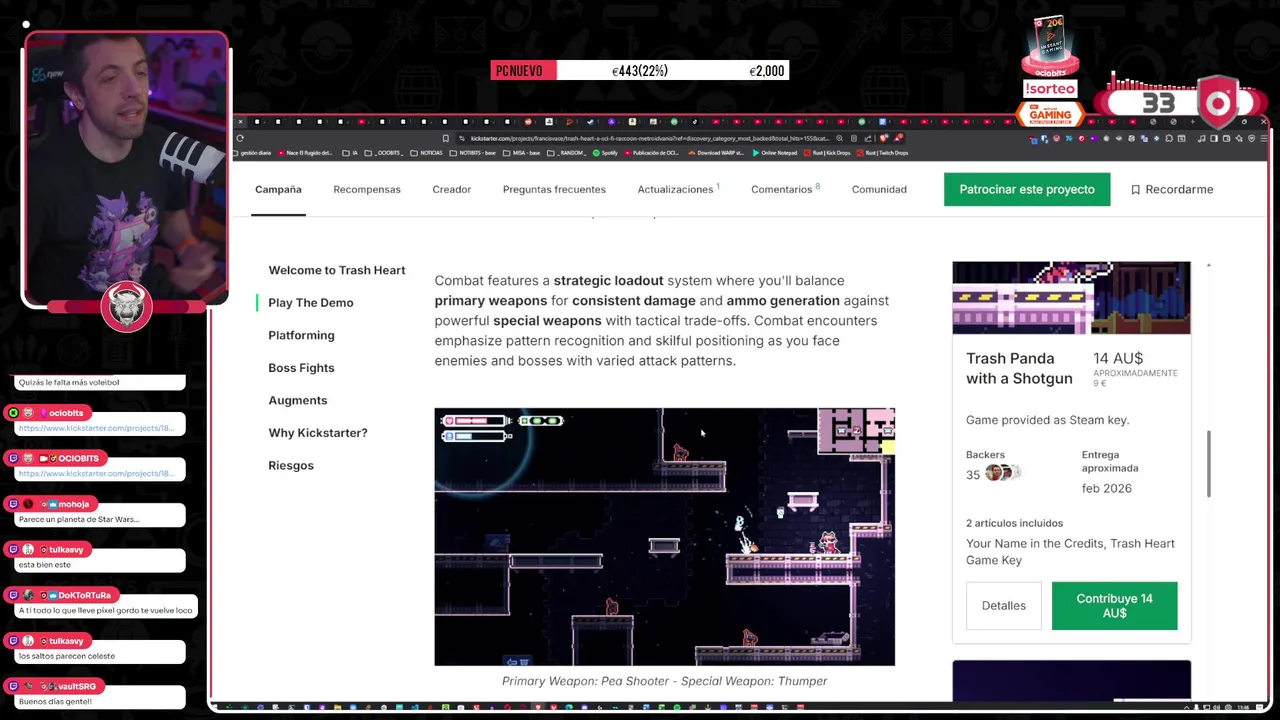Click Trash Panda with a Shotgun title

tap(1019, 368)
